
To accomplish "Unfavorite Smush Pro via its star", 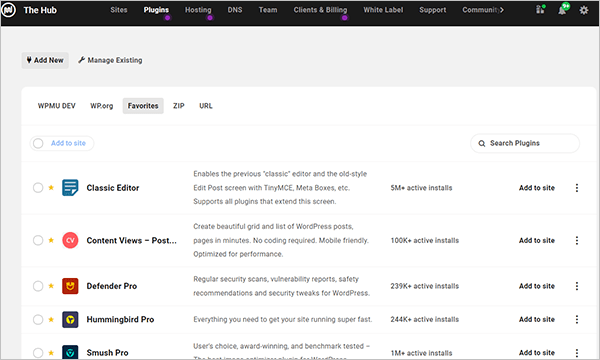I will [51, 353].
